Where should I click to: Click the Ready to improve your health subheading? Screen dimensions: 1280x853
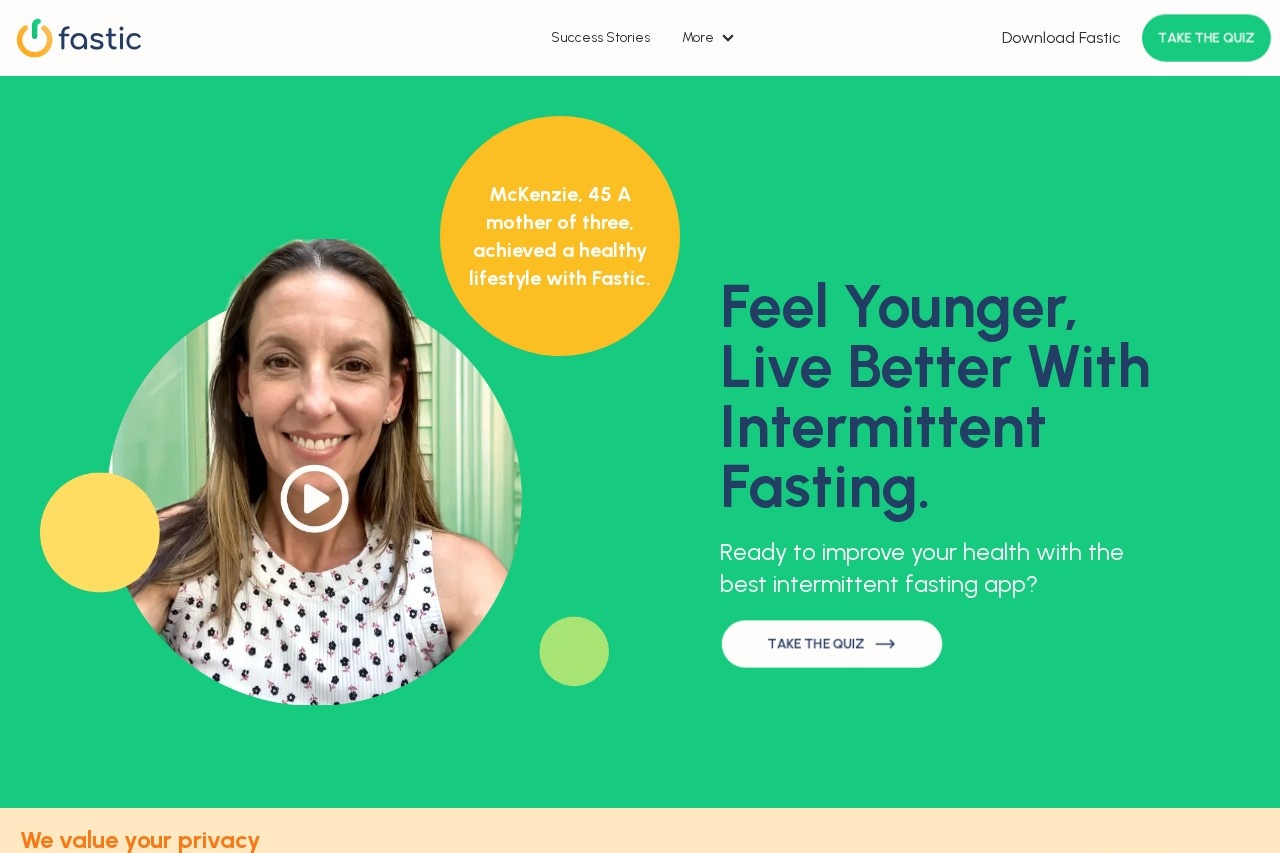(x=921, y=568)
